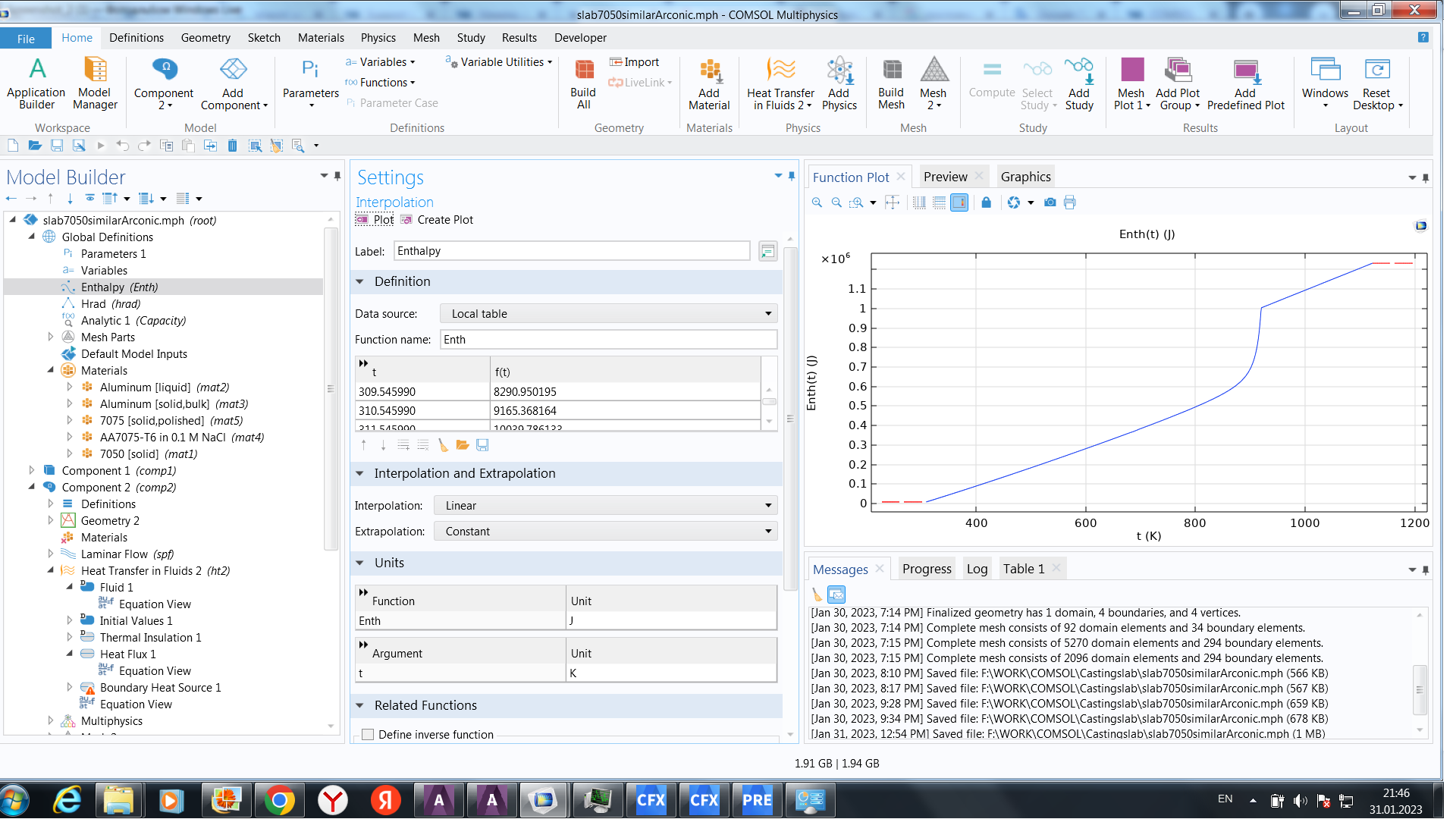Screen dimensions: 1456x819
Task: Click the print icon in graphics toolbar
Action: pos(1070,202)
